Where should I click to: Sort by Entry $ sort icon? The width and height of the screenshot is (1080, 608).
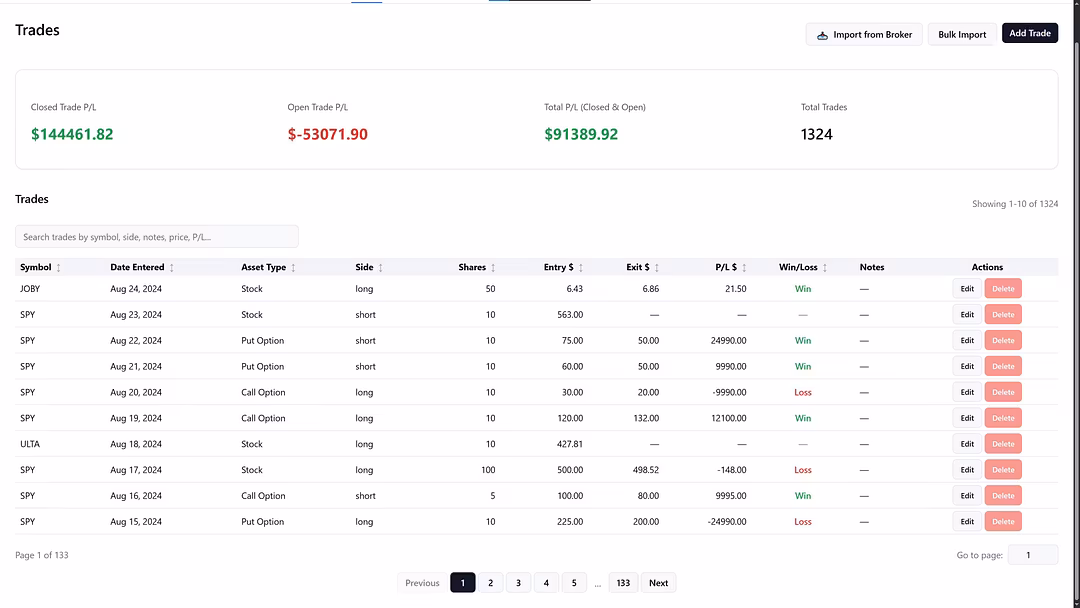click(581, 268)
